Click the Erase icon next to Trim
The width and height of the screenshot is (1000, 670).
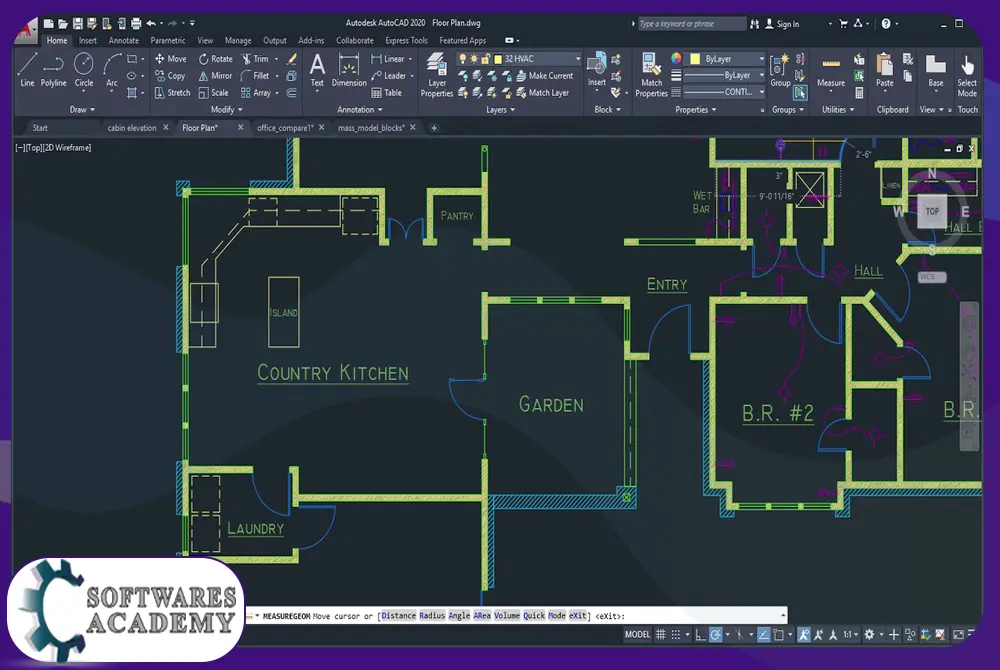tap(291, 59)
